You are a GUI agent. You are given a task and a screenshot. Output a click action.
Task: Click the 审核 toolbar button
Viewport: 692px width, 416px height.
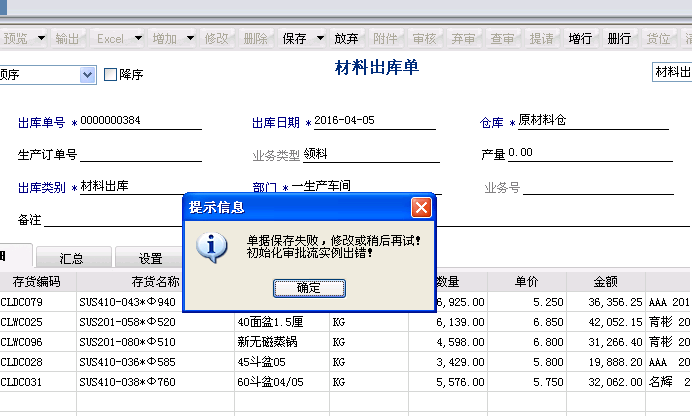(x=424, y=39)
